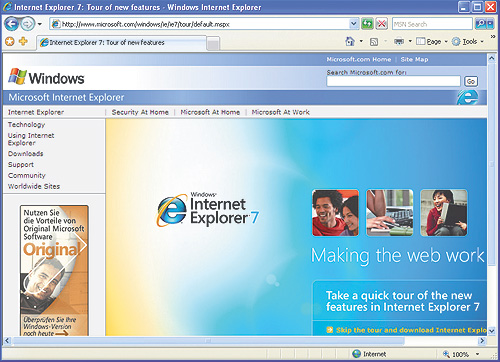Screen dimensions: 500x362
Task: Open the Tools menu
Action: pyautogui.click(x=469, y=41)
